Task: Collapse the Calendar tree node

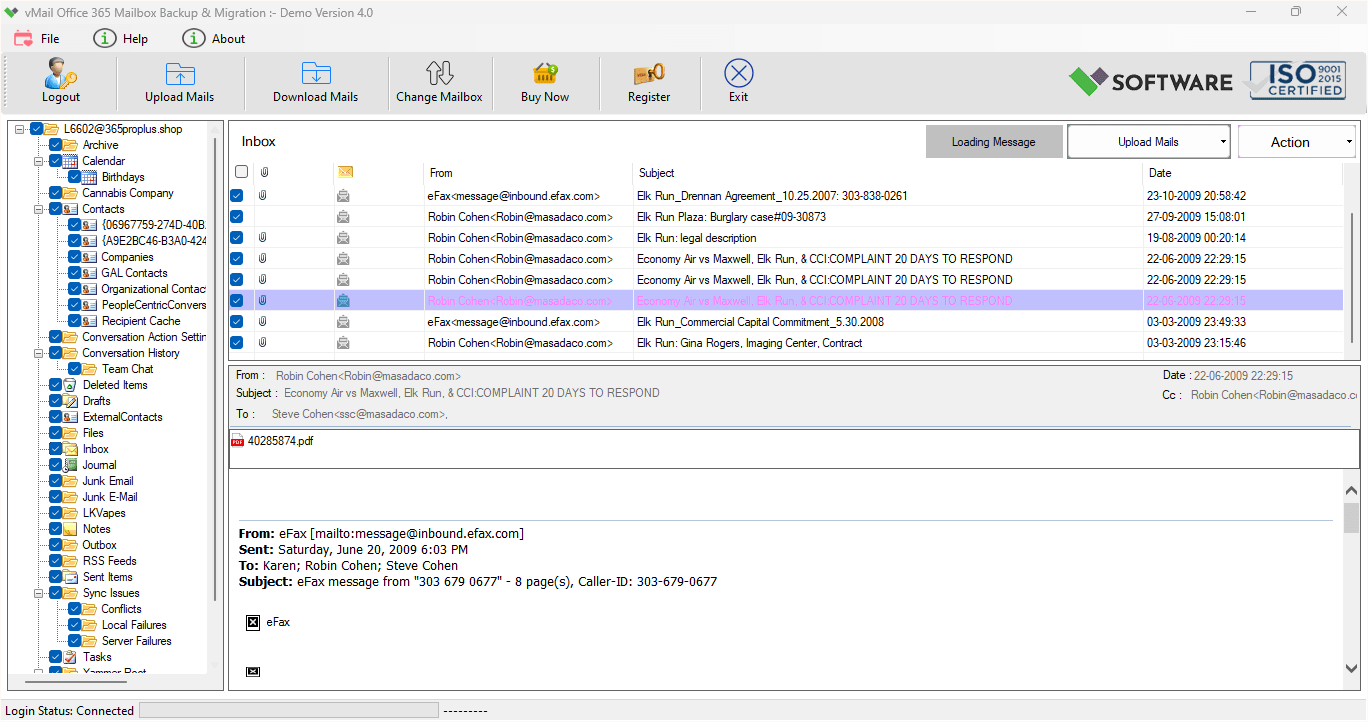Action: pos(40,161)
